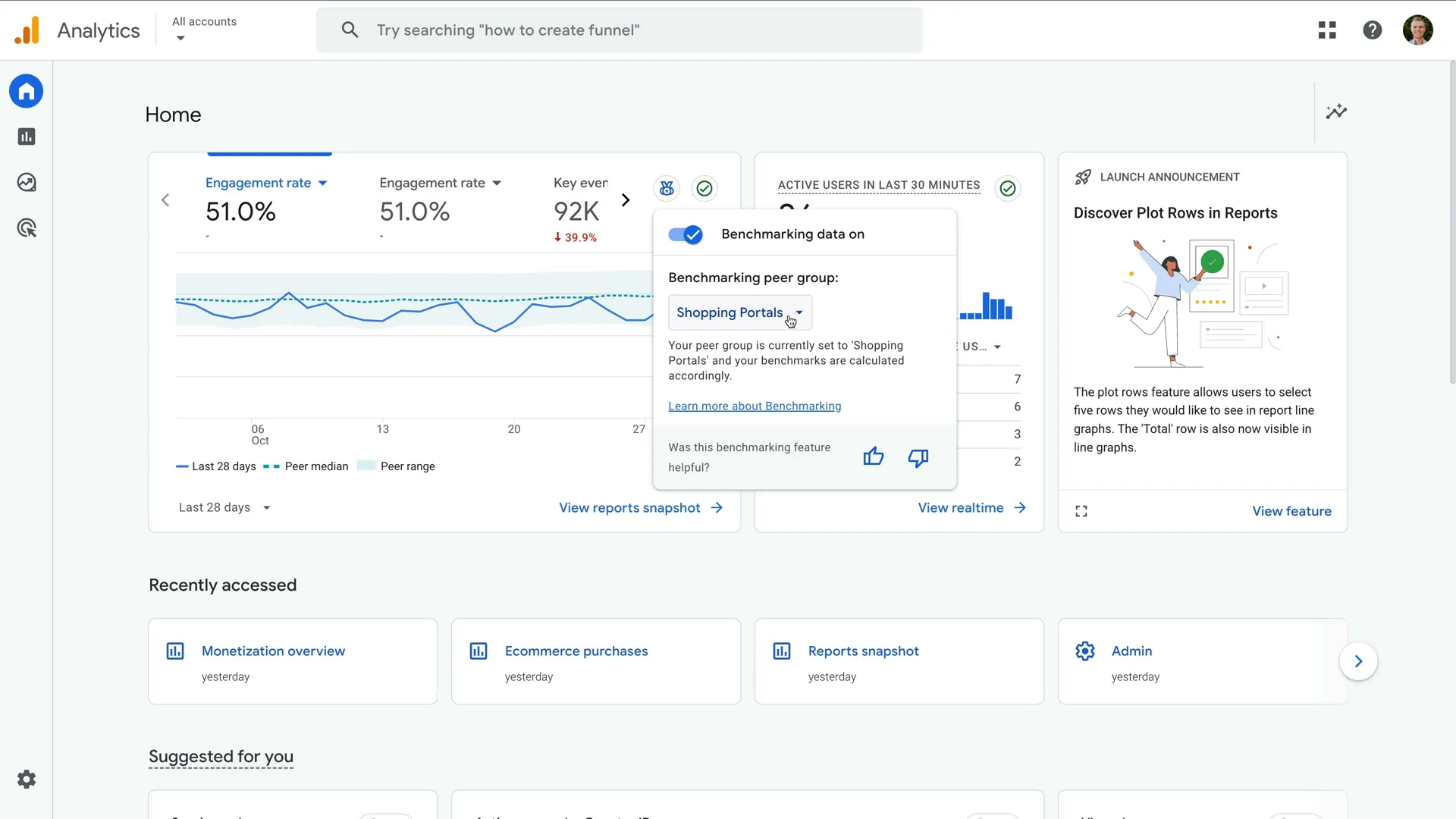Give thumbs up to the benchmarking feature
Screen dimensions: 1456x819
pos(873,457)
